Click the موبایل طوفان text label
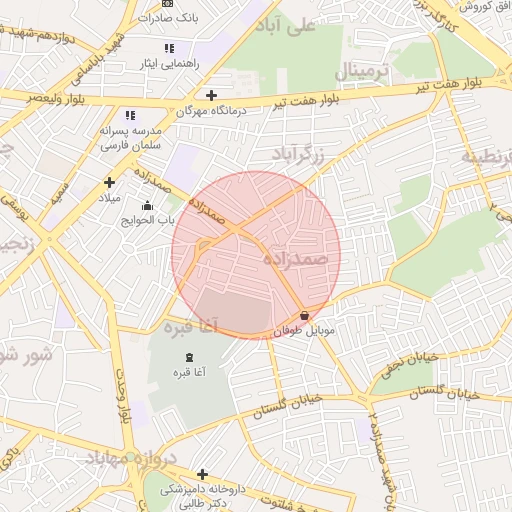The width and height of the screenshot is (512, 512). tap(304, 331)
